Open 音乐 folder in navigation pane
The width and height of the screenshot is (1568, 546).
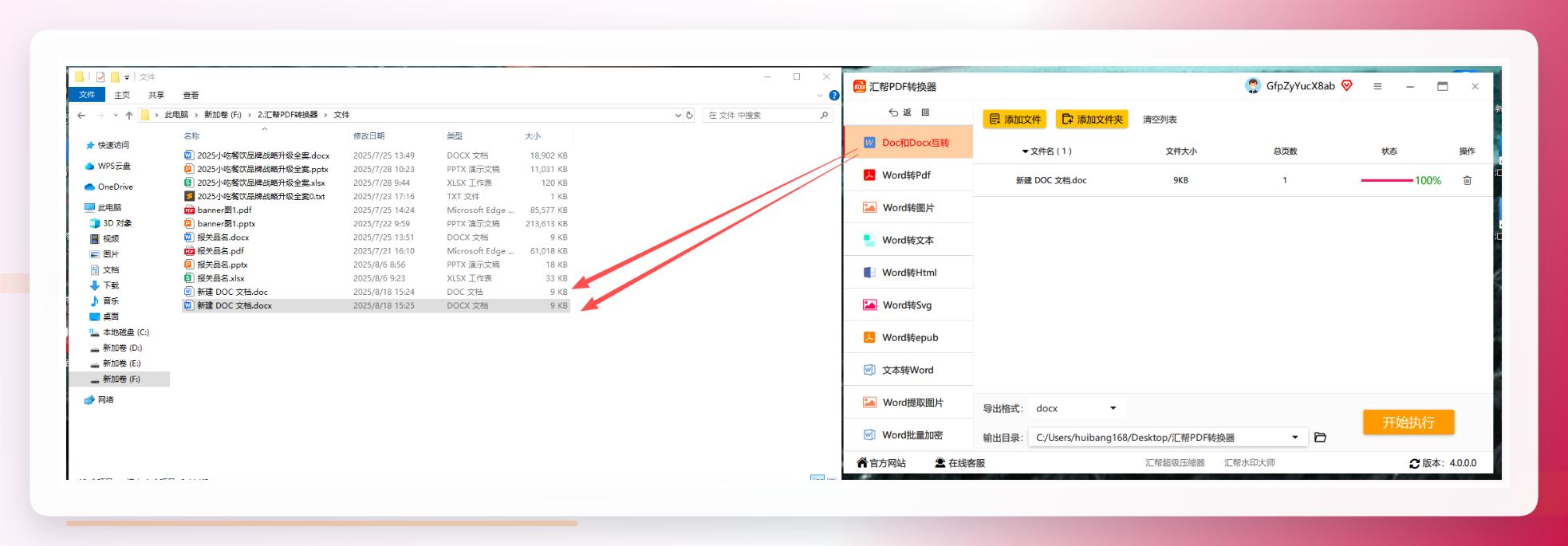point(104,301)
